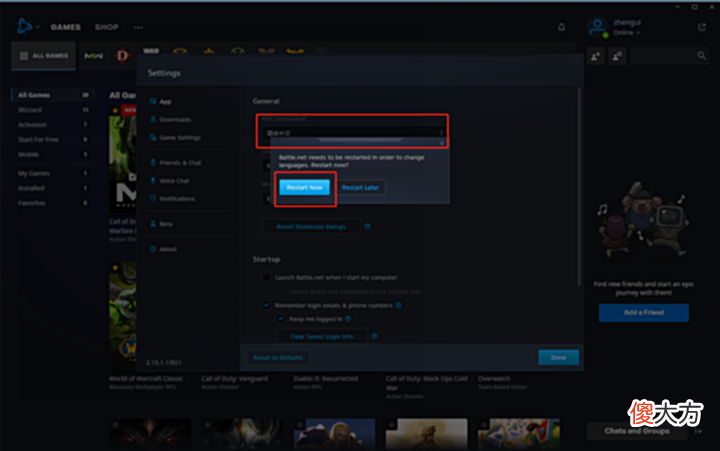
Task: Click the About info icon in Settings
Action: pos(152,249)
